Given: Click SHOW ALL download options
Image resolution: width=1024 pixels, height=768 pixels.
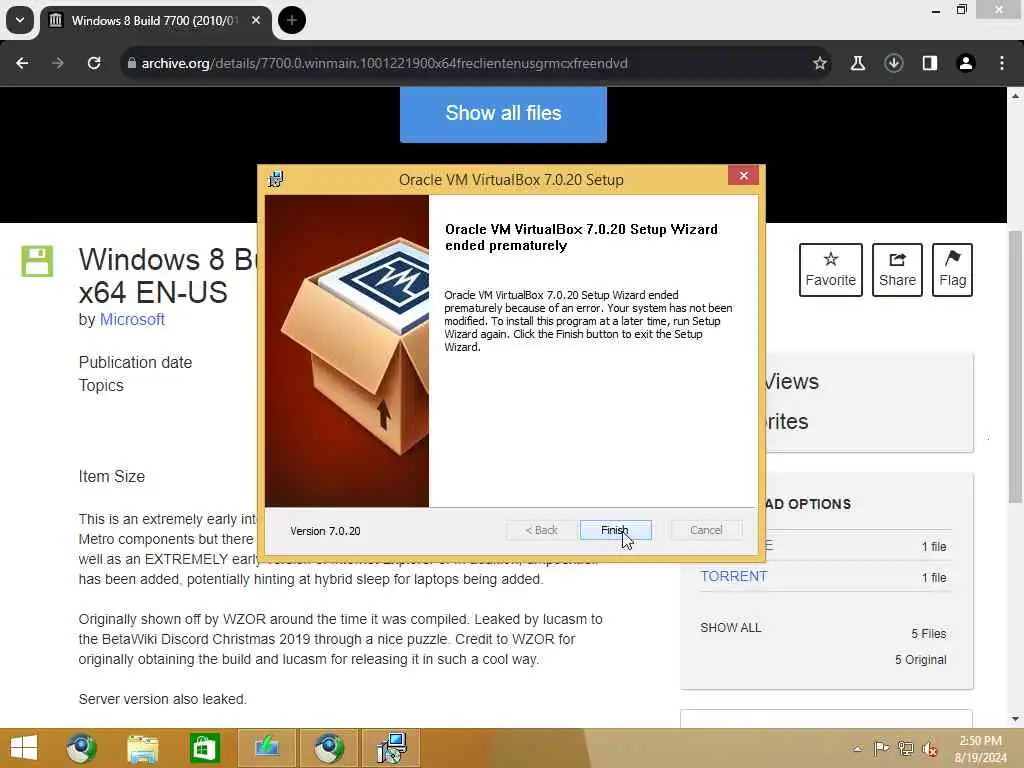Looking at the screenshot, I should (x=730, y=628).
